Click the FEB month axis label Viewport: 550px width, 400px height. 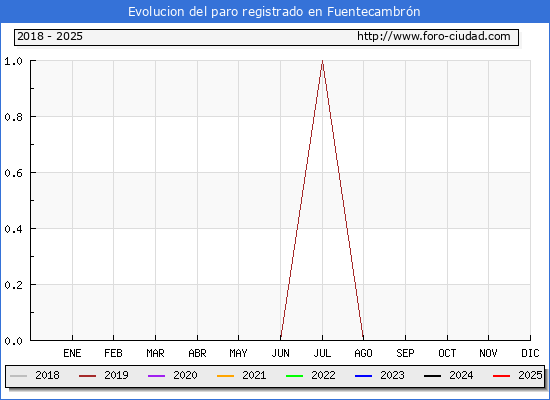(113, 353)
